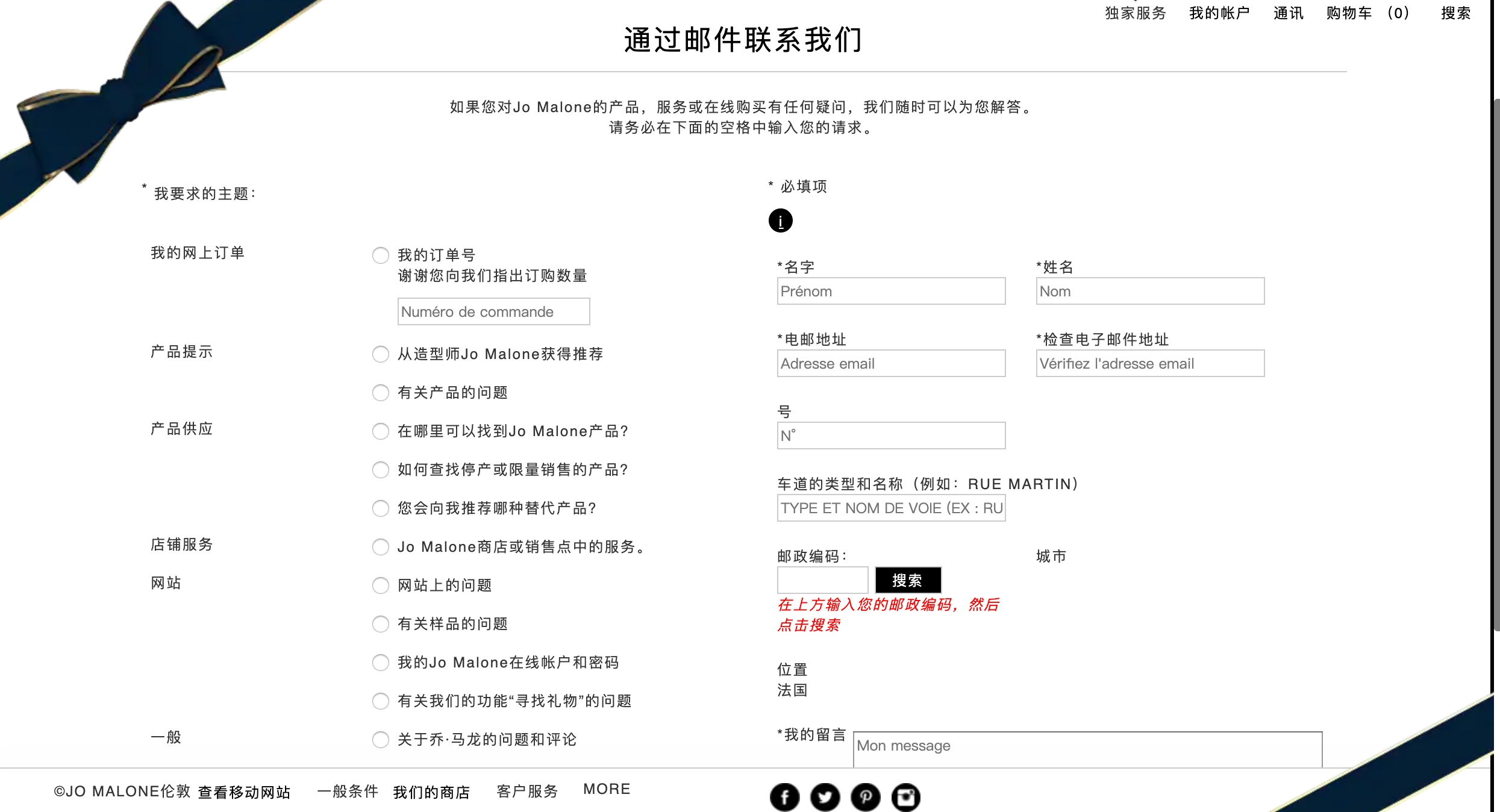Pick the 寻找礼物 feature question radio
Image resolution: width=1500 pixels, height=812 pixels.
click(380, 701)
